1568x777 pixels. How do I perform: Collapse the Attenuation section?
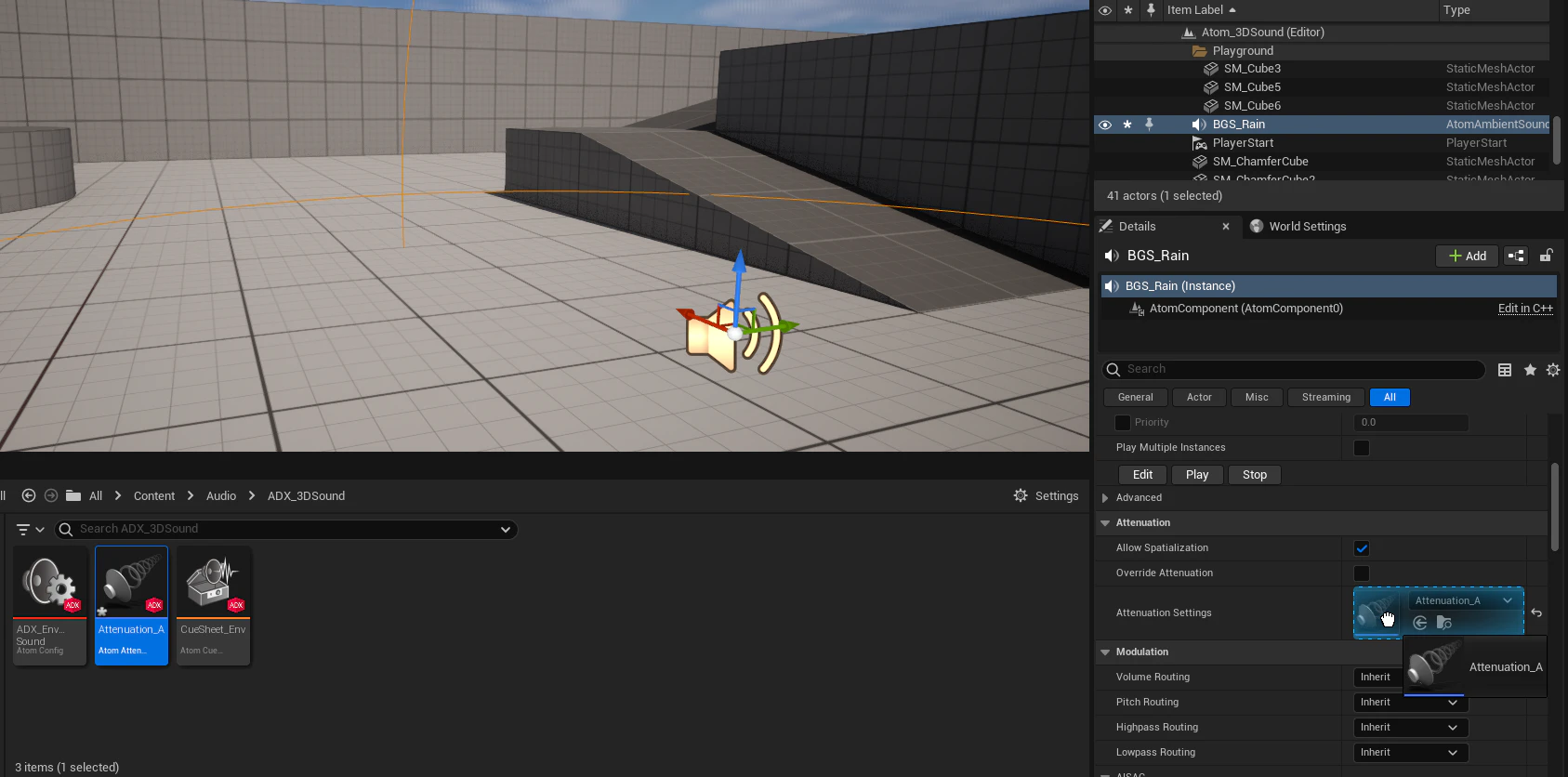pos(1105,523)
